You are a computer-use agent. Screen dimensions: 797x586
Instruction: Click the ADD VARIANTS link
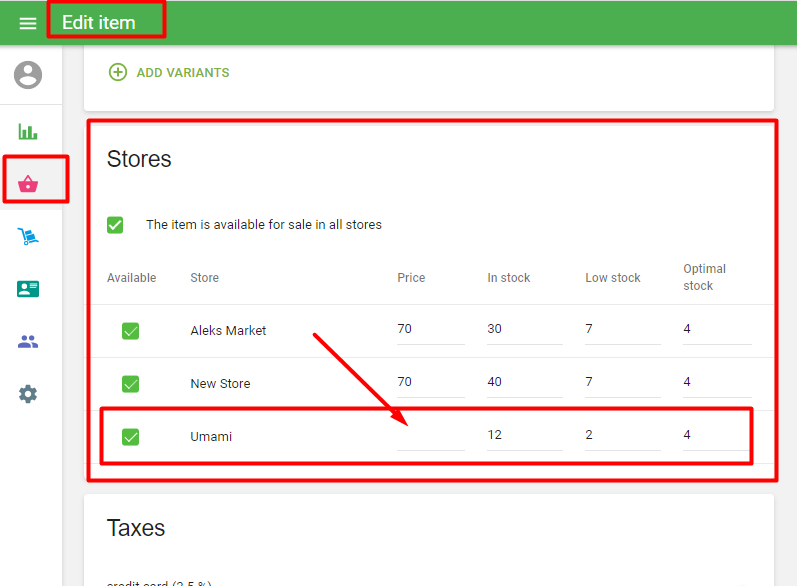[183, 72]
